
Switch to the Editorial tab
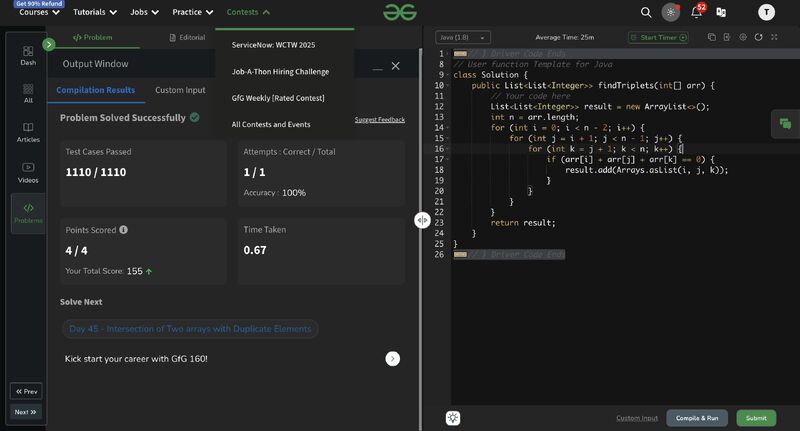[x=187, y=37]
